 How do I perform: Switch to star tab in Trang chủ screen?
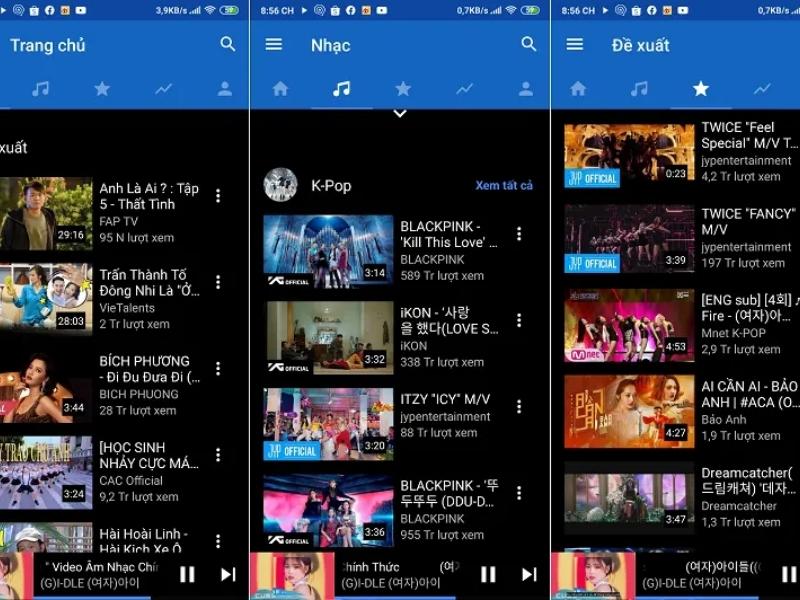click(x=102, y=89)
